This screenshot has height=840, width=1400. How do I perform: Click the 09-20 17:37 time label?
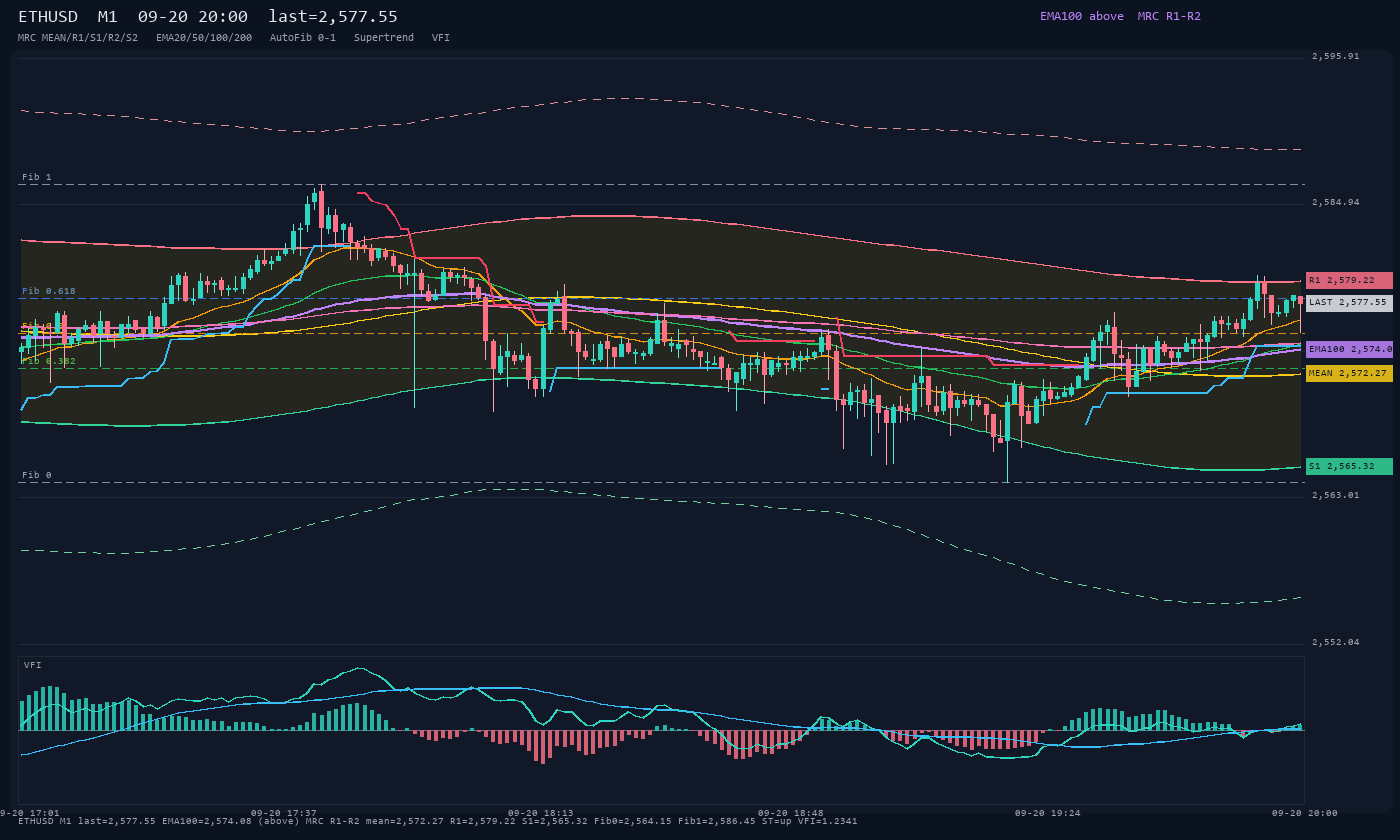click(x=284, y=813)
